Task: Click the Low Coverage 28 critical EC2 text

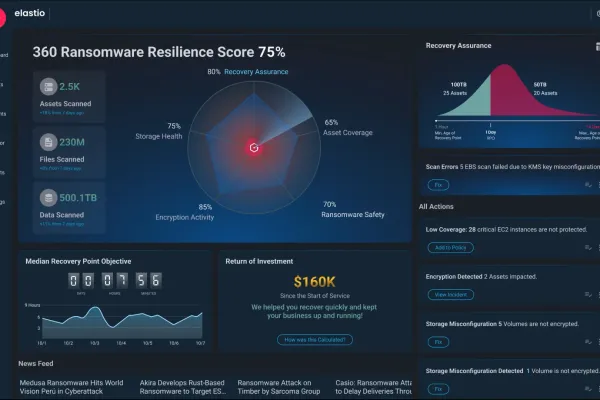Action: point(506,230)
